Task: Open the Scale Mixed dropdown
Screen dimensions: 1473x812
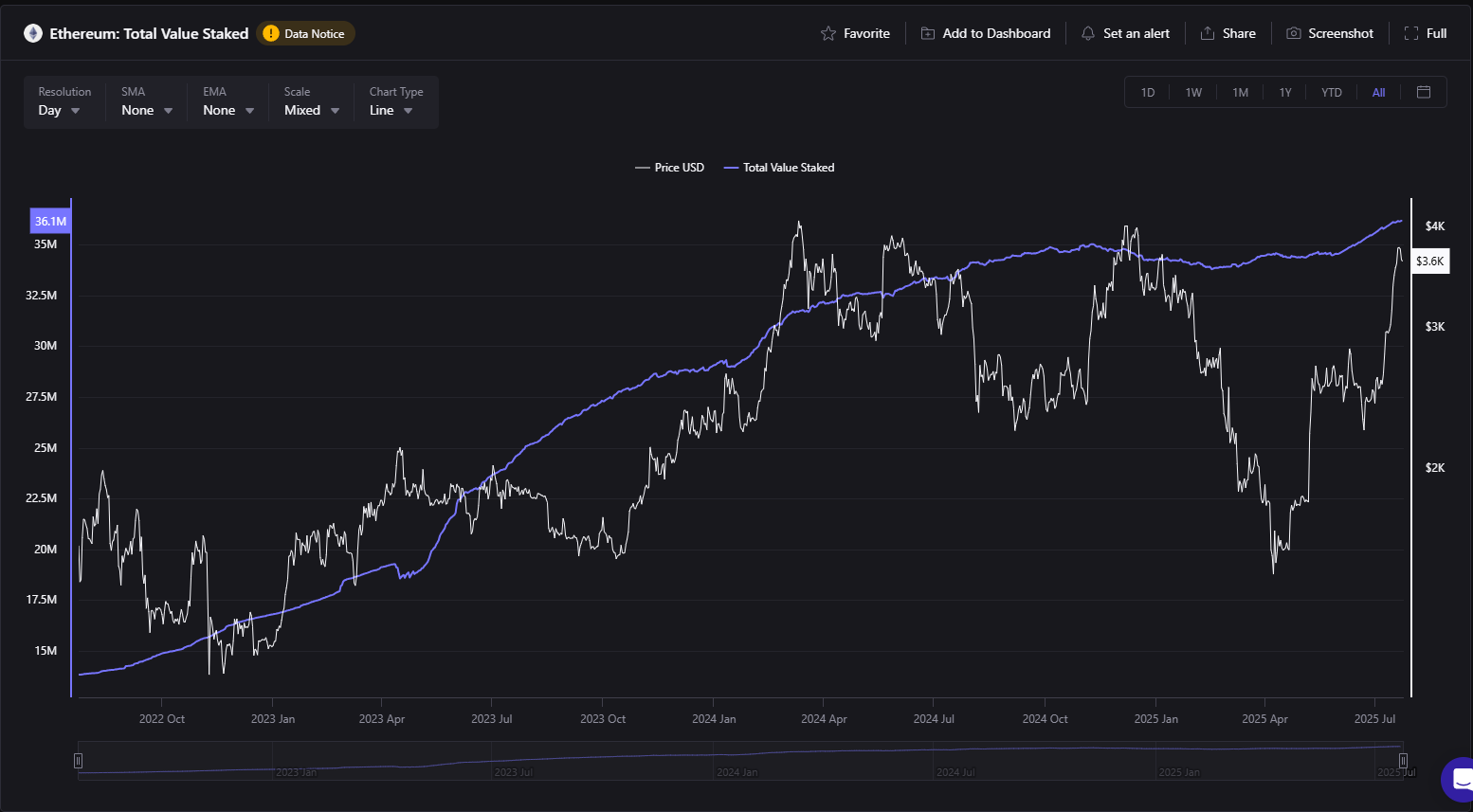Action: [311, 101]
